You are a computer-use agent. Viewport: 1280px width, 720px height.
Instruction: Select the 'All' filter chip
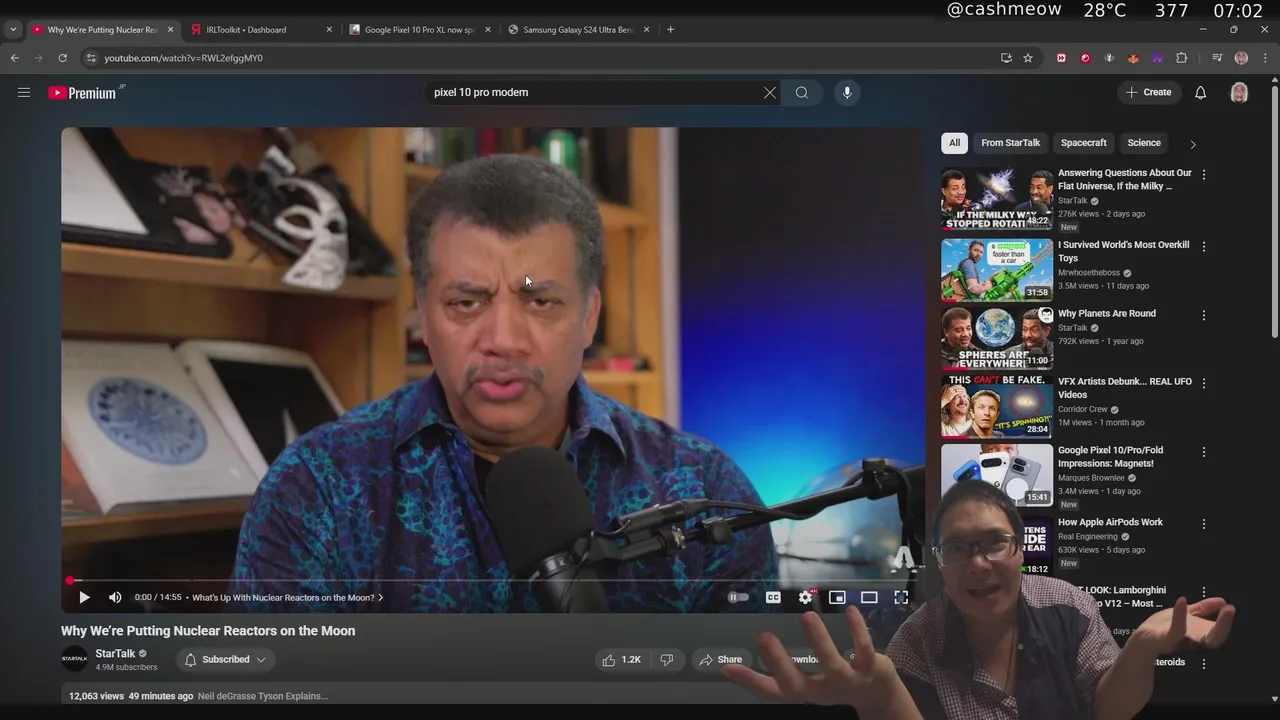point(954,143)
